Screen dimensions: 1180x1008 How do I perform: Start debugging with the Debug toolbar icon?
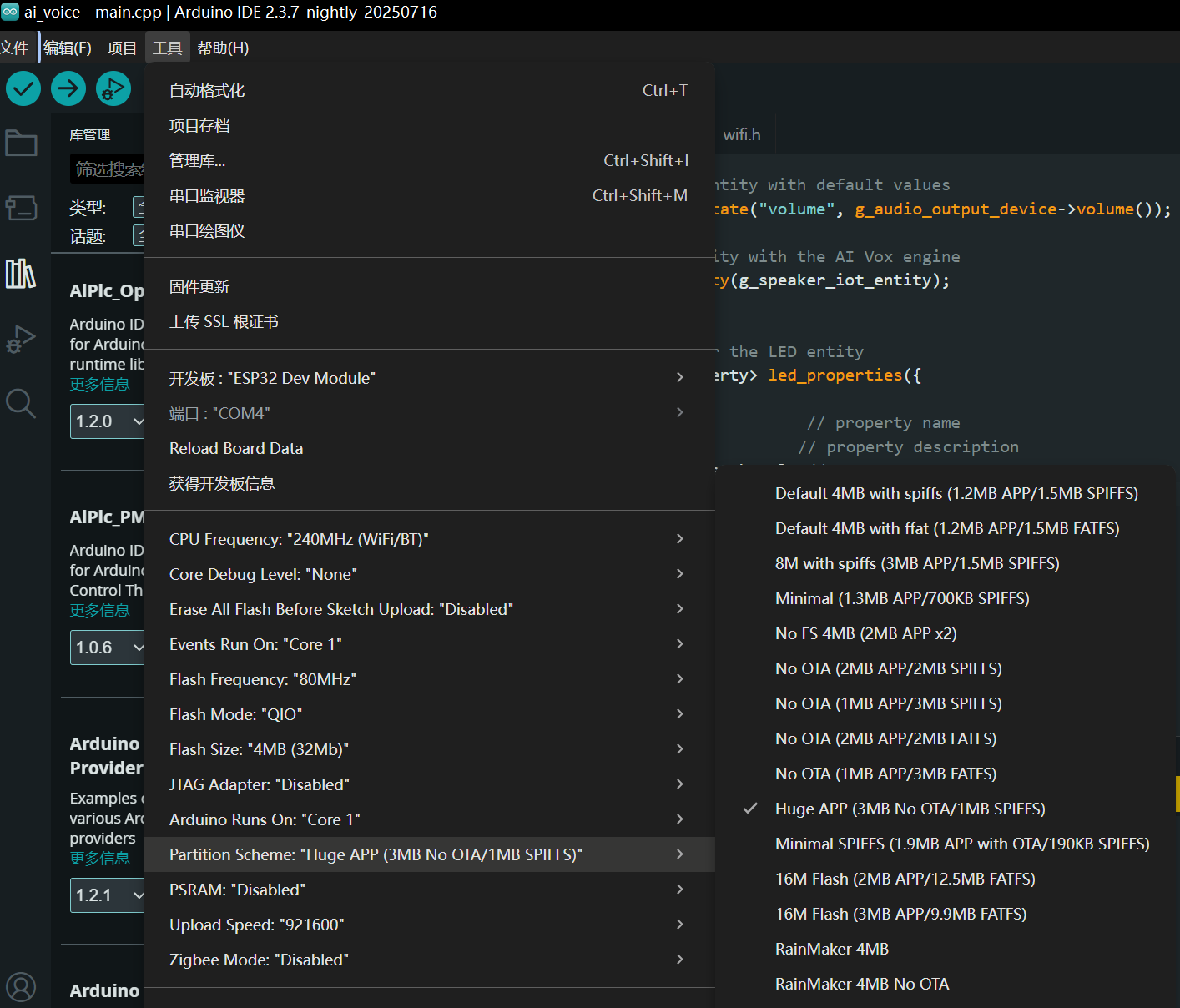point(113,88)
